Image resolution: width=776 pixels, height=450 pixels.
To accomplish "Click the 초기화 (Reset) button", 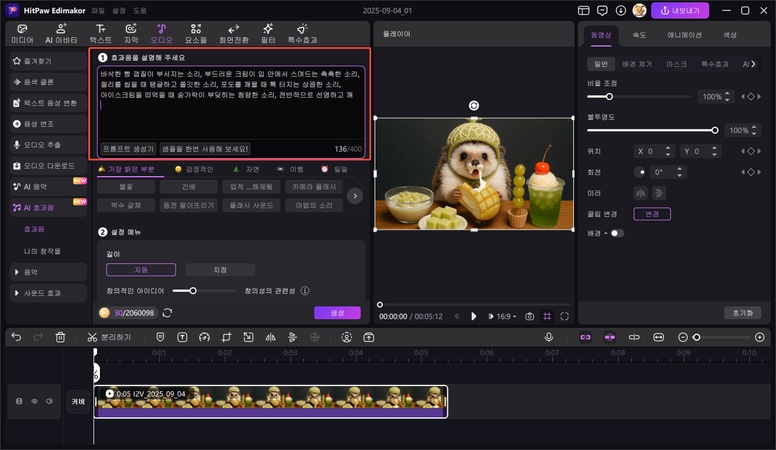I will 743,313.
